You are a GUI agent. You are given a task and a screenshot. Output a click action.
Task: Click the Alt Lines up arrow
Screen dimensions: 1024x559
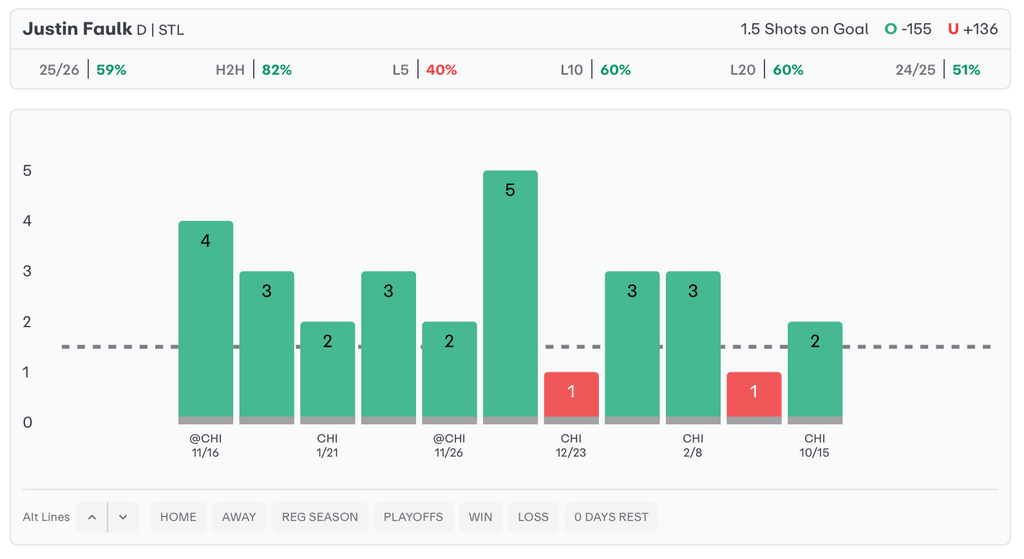pos(92,517)
